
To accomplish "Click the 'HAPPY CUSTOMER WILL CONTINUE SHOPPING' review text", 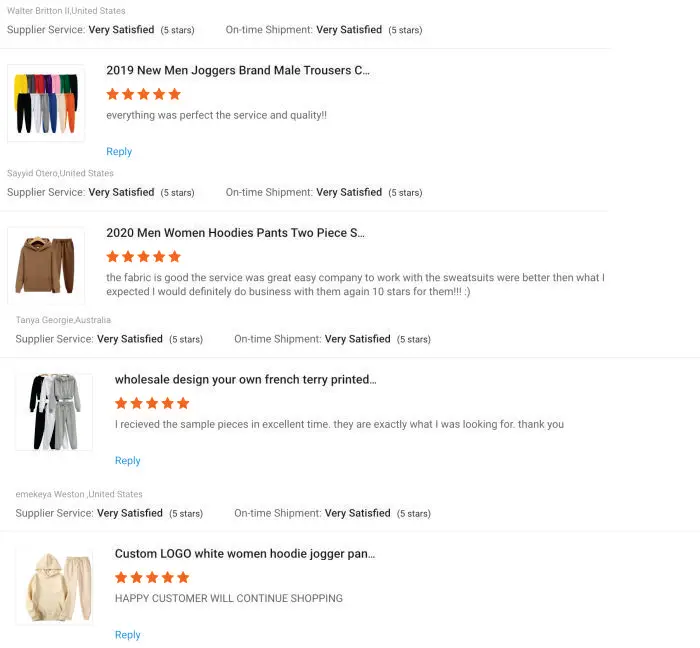I will tap(229, 599).
